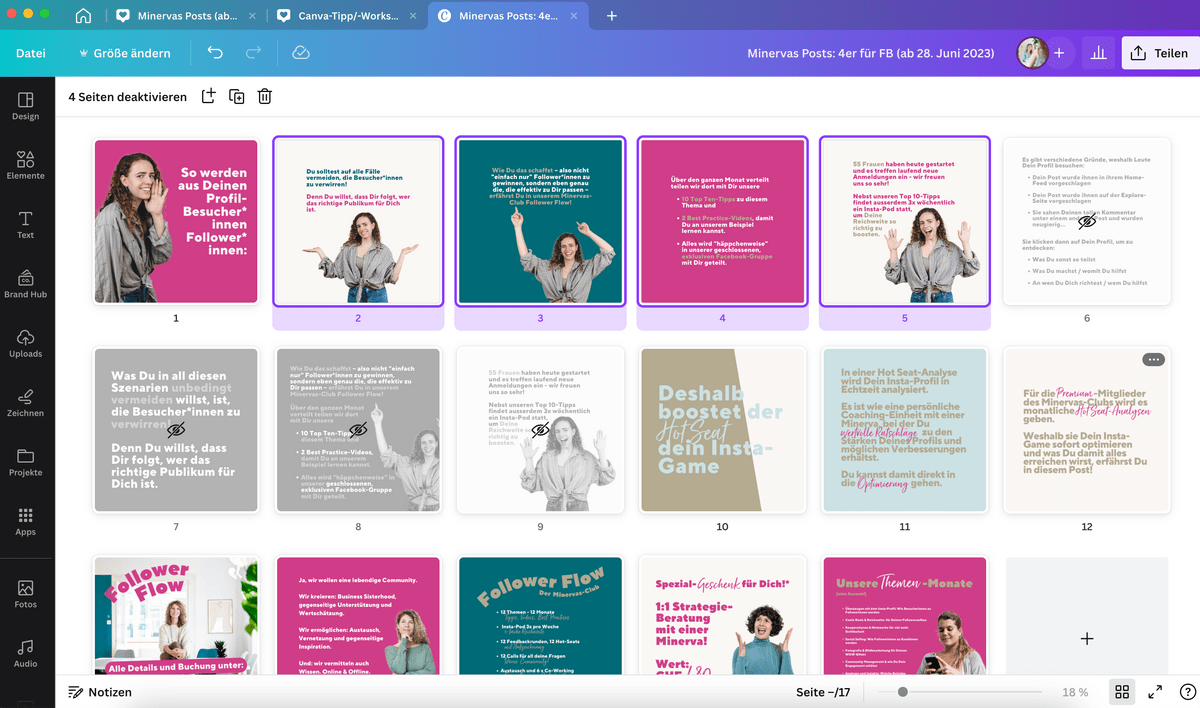This screenshot has width=1200, height=708.
Task: Open the 18 % zoom level menu
Action: click(1075, 692)
